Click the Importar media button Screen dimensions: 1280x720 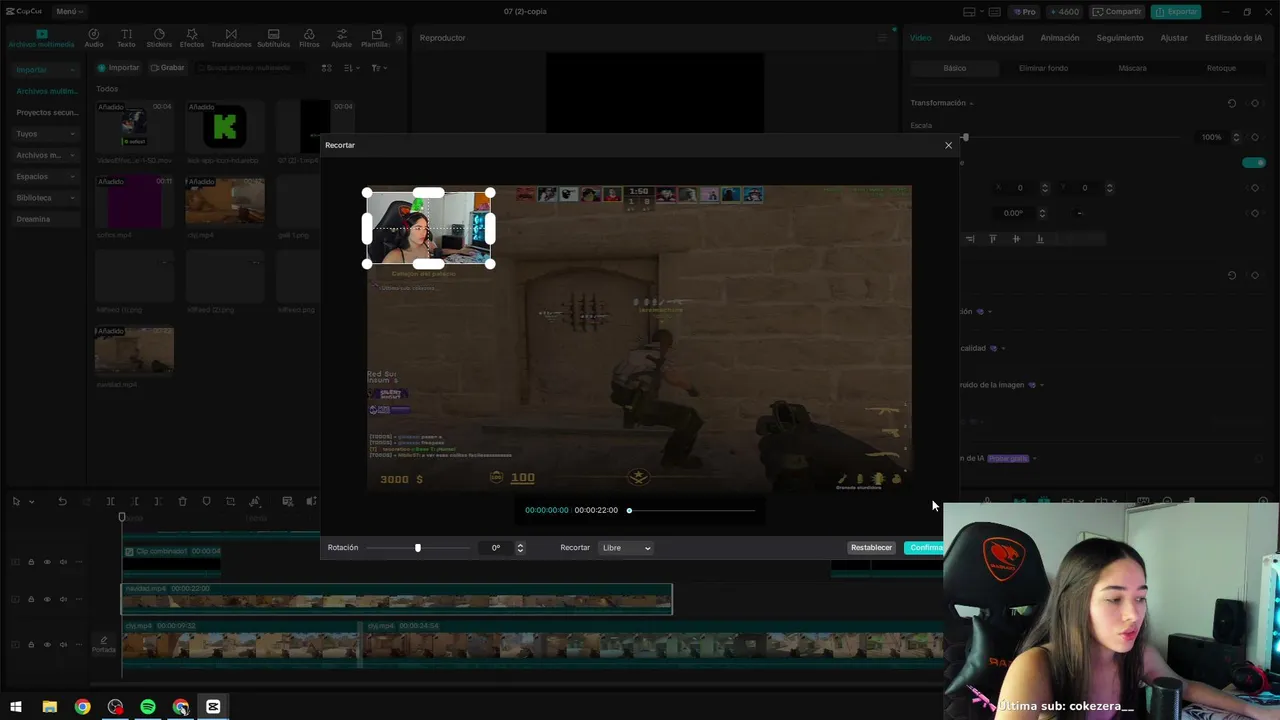(118, 68)
